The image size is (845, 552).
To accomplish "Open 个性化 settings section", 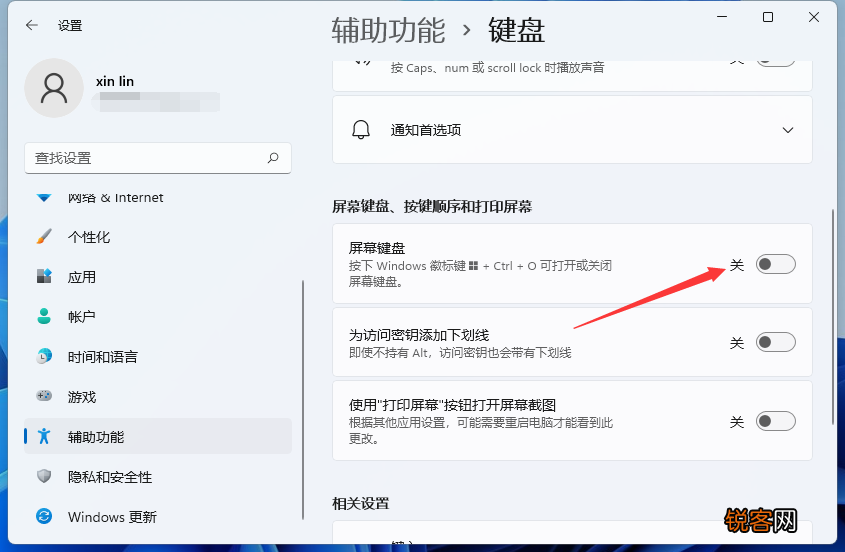I will tap(158, 237).
